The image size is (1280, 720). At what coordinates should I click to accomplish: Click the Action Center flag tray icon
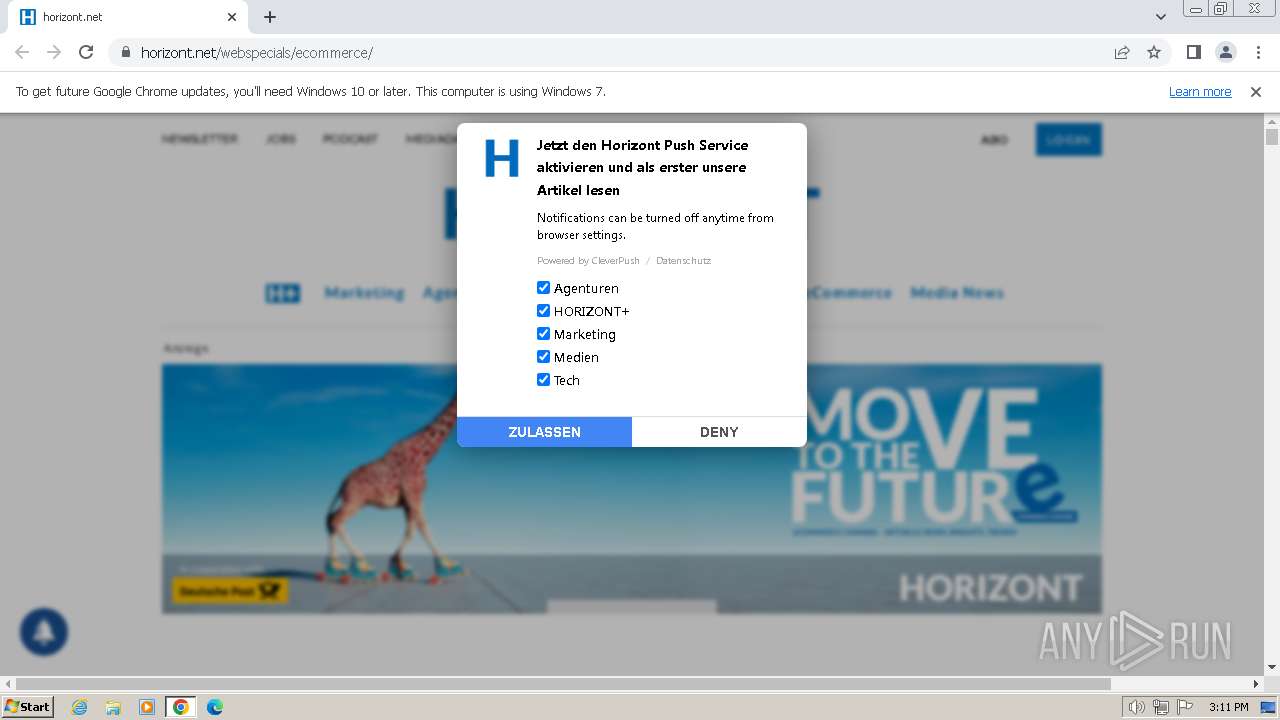pos(1185,707)
